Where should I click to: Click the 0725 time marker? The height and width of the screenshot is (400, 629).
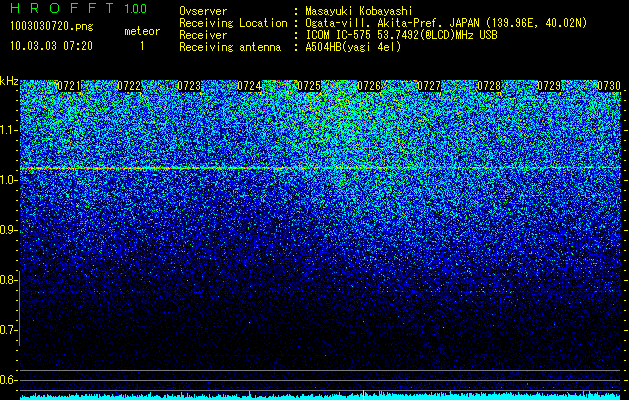coord(309,86)
